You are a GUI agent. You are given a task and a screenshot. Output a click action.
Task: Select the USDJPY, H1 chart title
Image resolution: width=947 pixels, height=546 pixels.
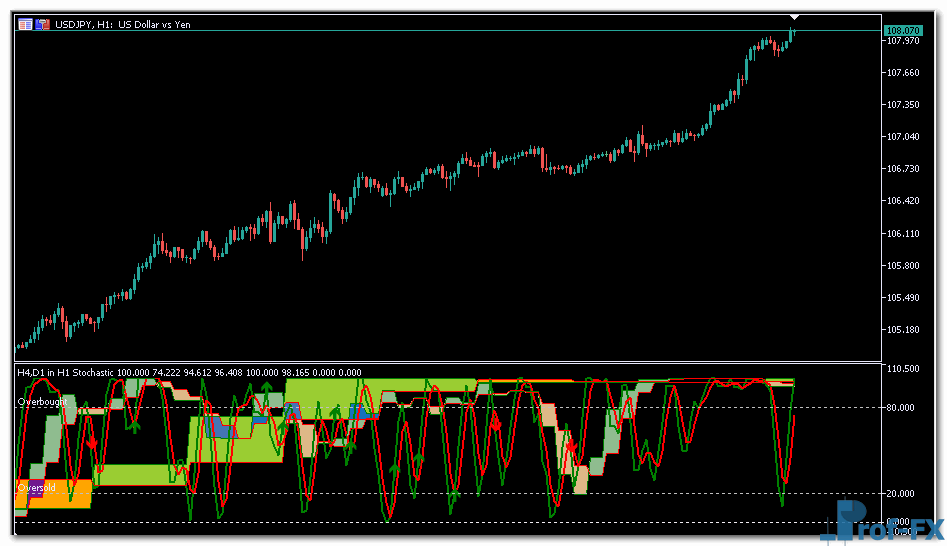click(x=122, y=24)
